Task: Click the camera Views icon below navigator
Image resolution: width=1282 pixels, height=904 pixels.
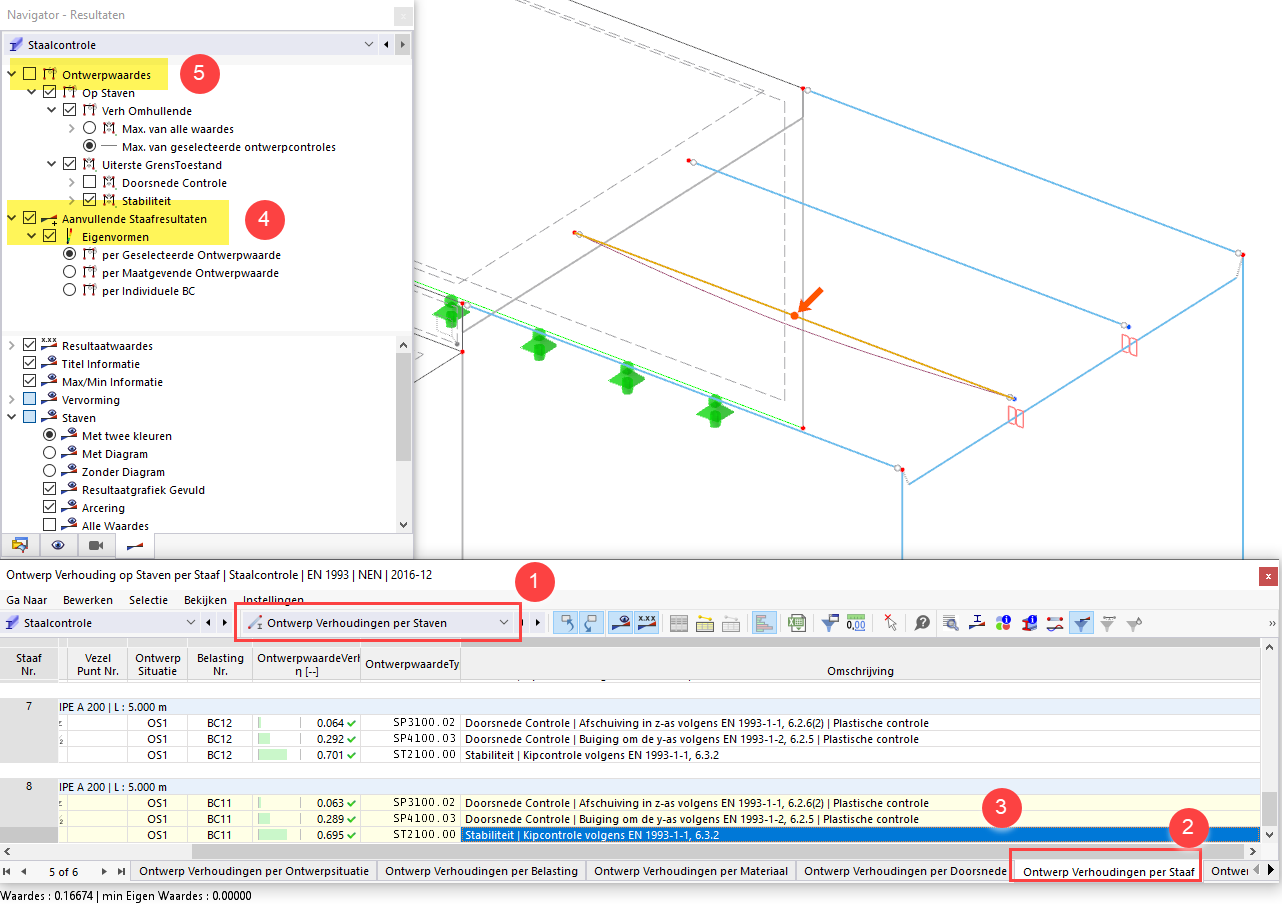Action: [x=95, y=545]
